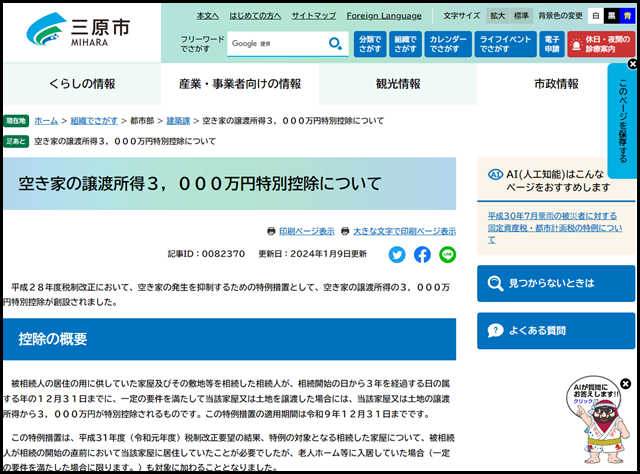The image size is (640, 474).
Task: Select white background color
Action: pyautogui.click(x=596, y=16)
